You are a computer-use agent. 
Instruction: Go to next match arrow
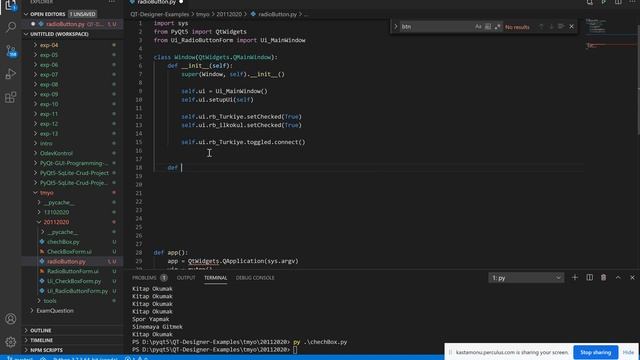pyautogui.click(x=551, y=27)
